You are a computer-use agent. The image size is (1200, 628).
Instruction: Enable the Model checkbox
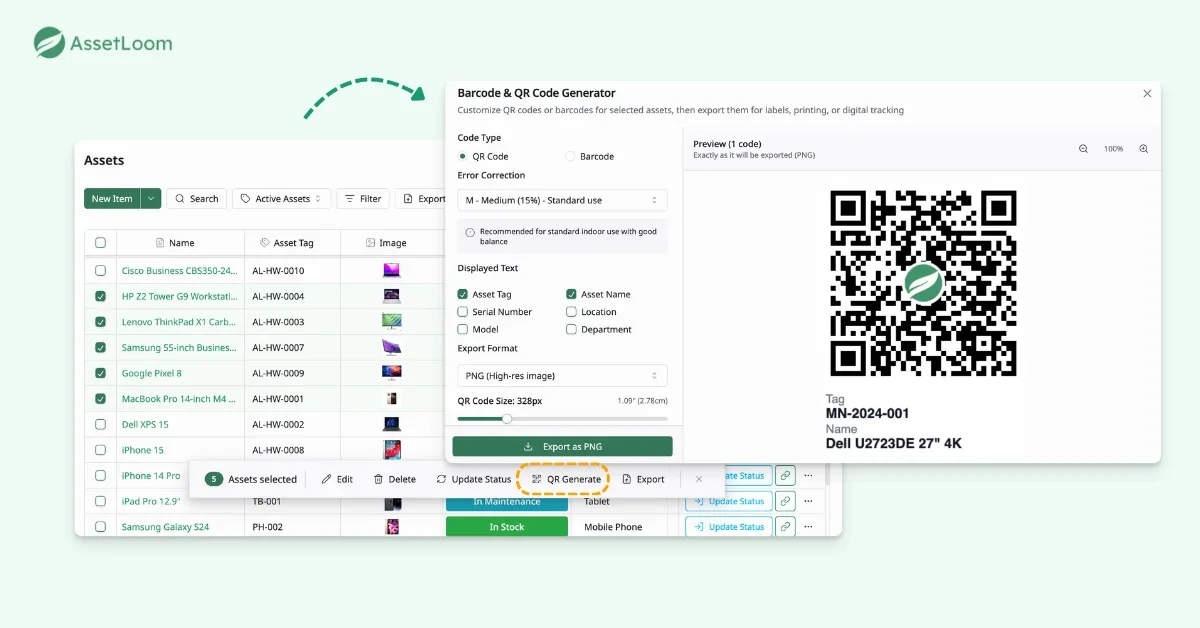pyautogui.click(x=463, y=329)
